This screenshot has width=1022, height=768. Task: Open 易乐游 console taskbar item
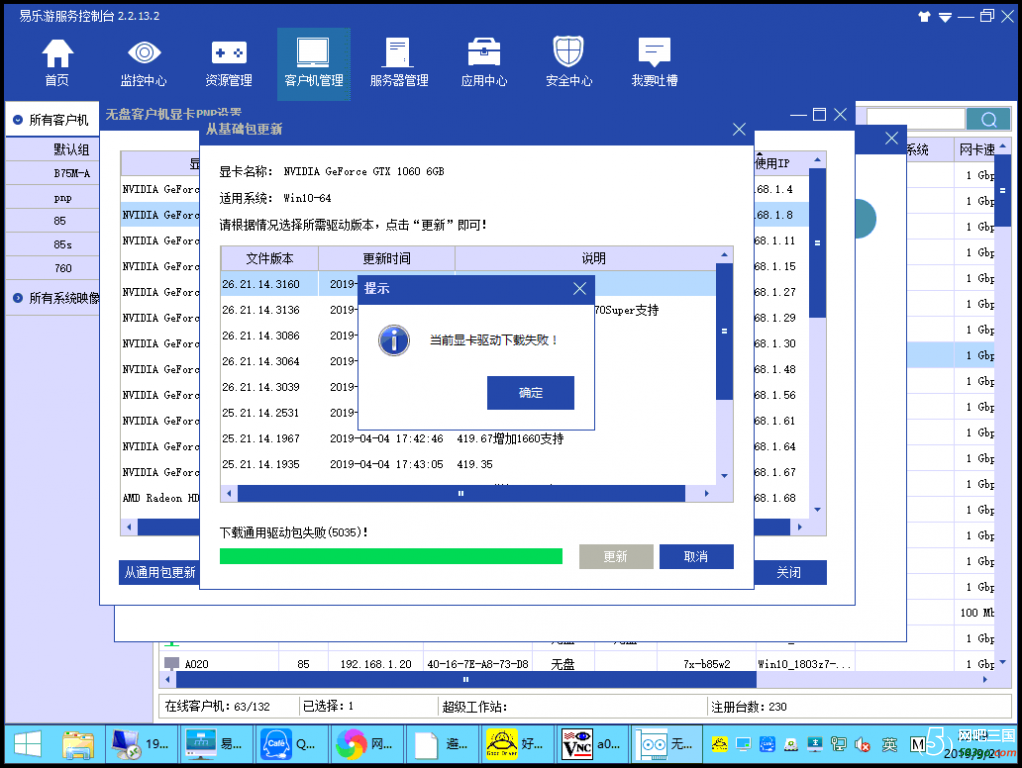pyautogui.click(x=215, y=744)
